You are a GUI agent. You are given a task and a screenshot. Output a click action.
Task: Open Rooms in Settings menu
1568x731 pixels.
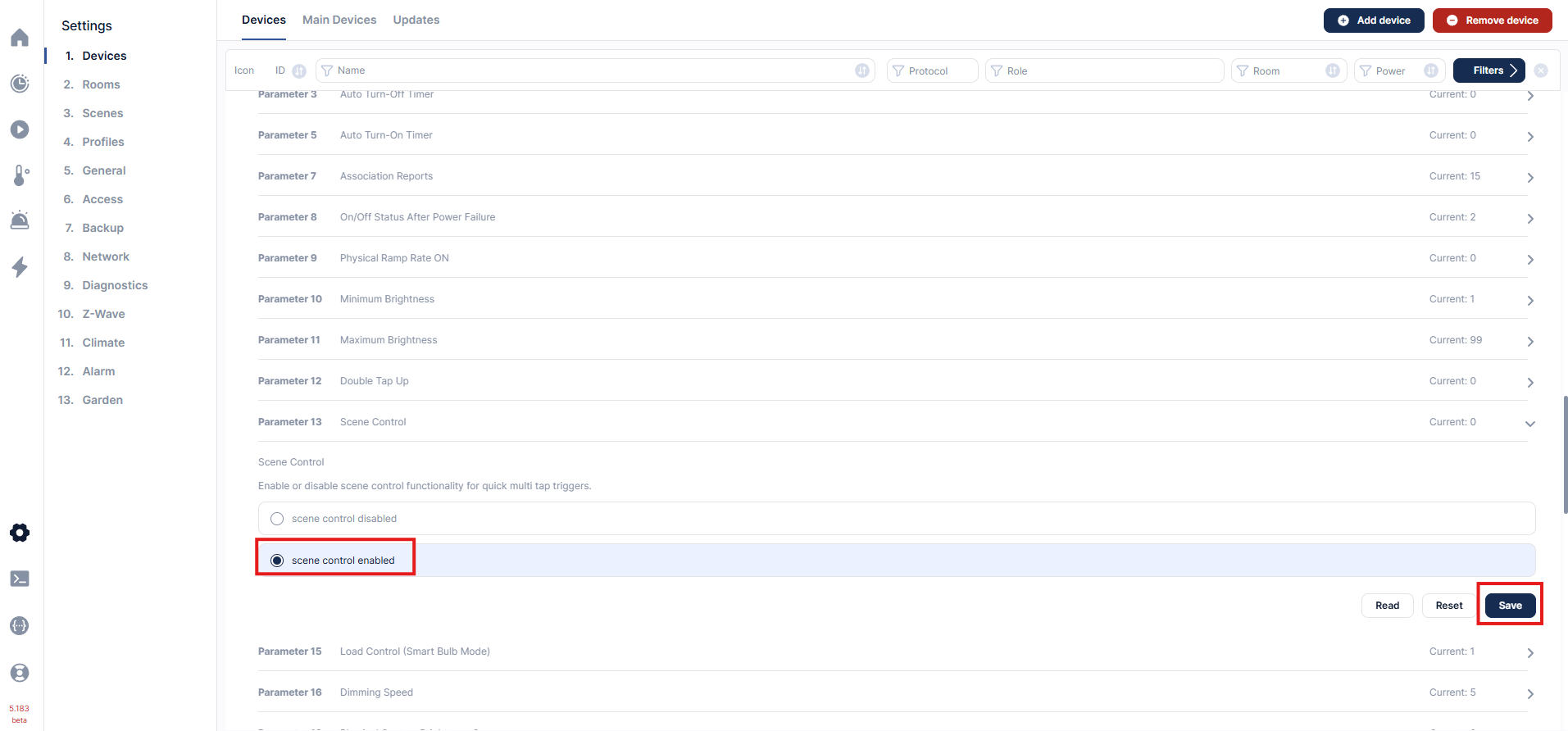101,84
